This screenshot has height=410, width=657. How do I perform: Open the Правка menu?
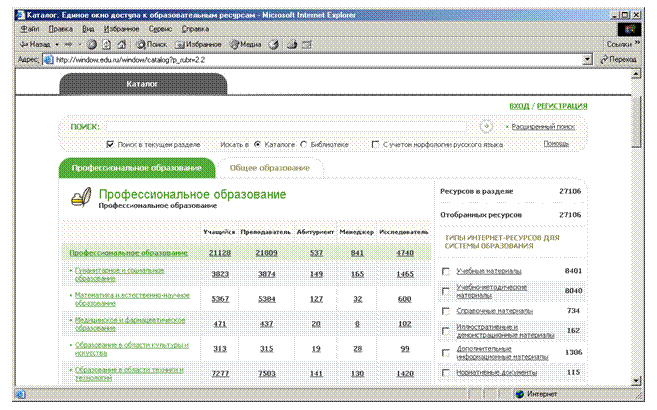[60, 29]
